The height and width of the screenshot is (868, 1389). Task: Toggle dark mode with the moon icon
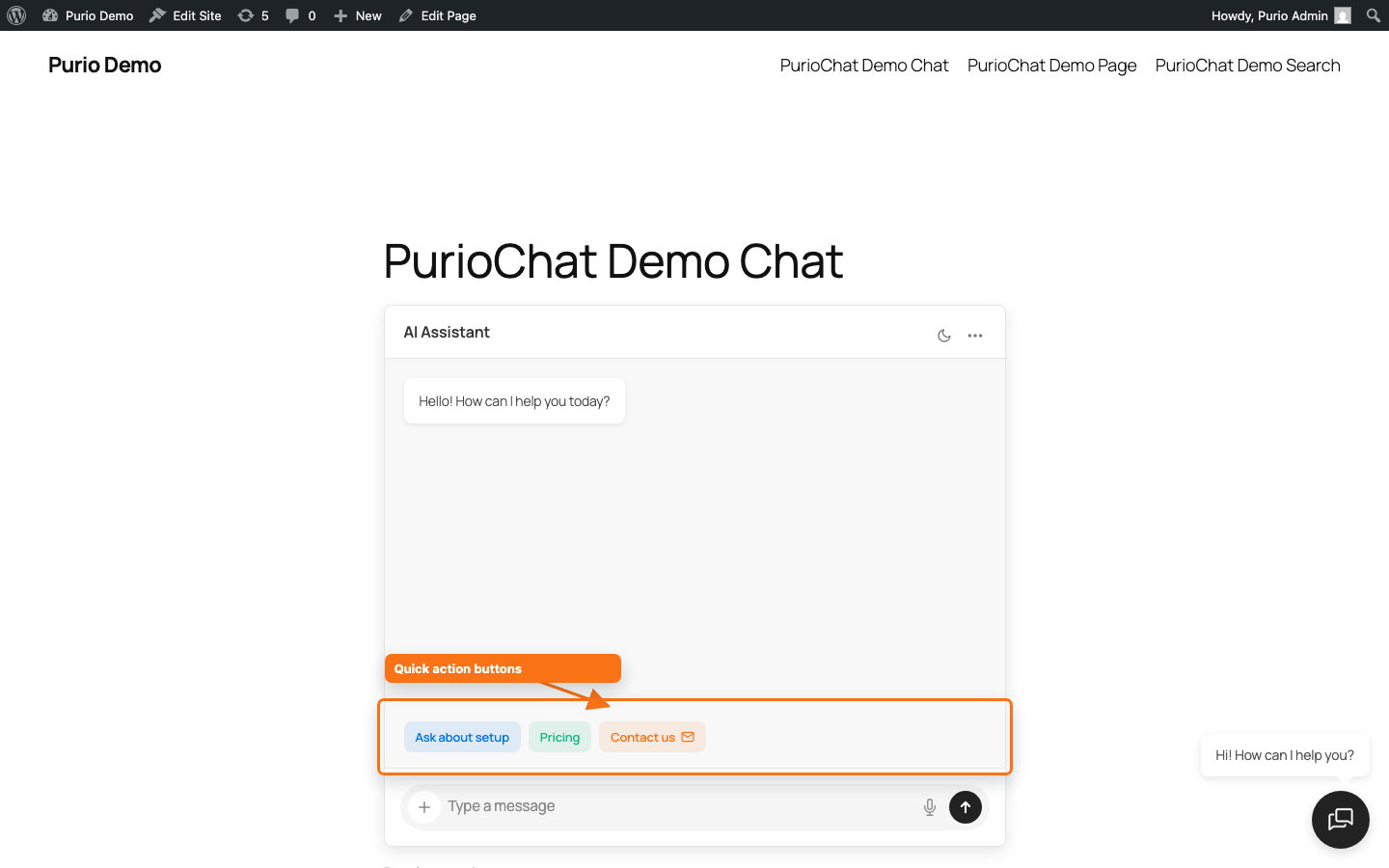(944, 336)
